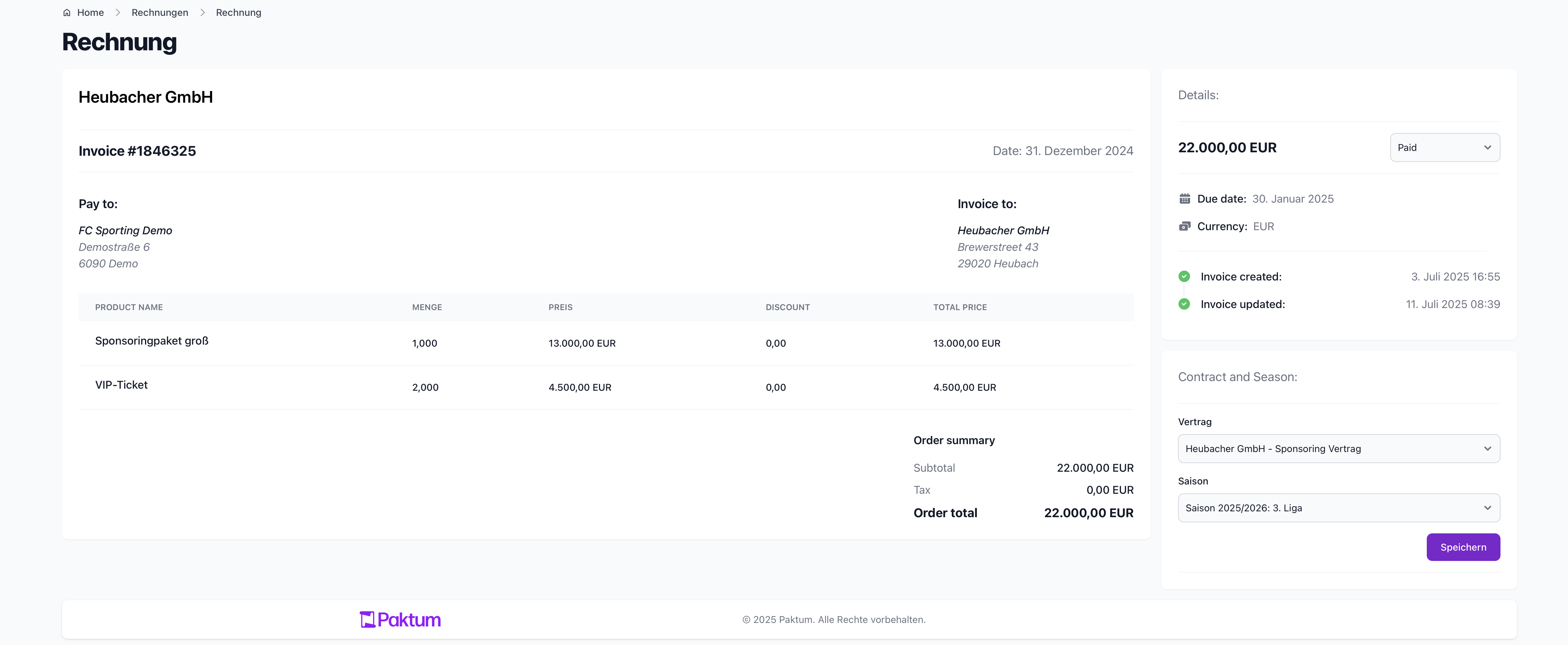Click Heubacher GmbH under Invoice to
1568x645 pixels.
click(1003, 230)
